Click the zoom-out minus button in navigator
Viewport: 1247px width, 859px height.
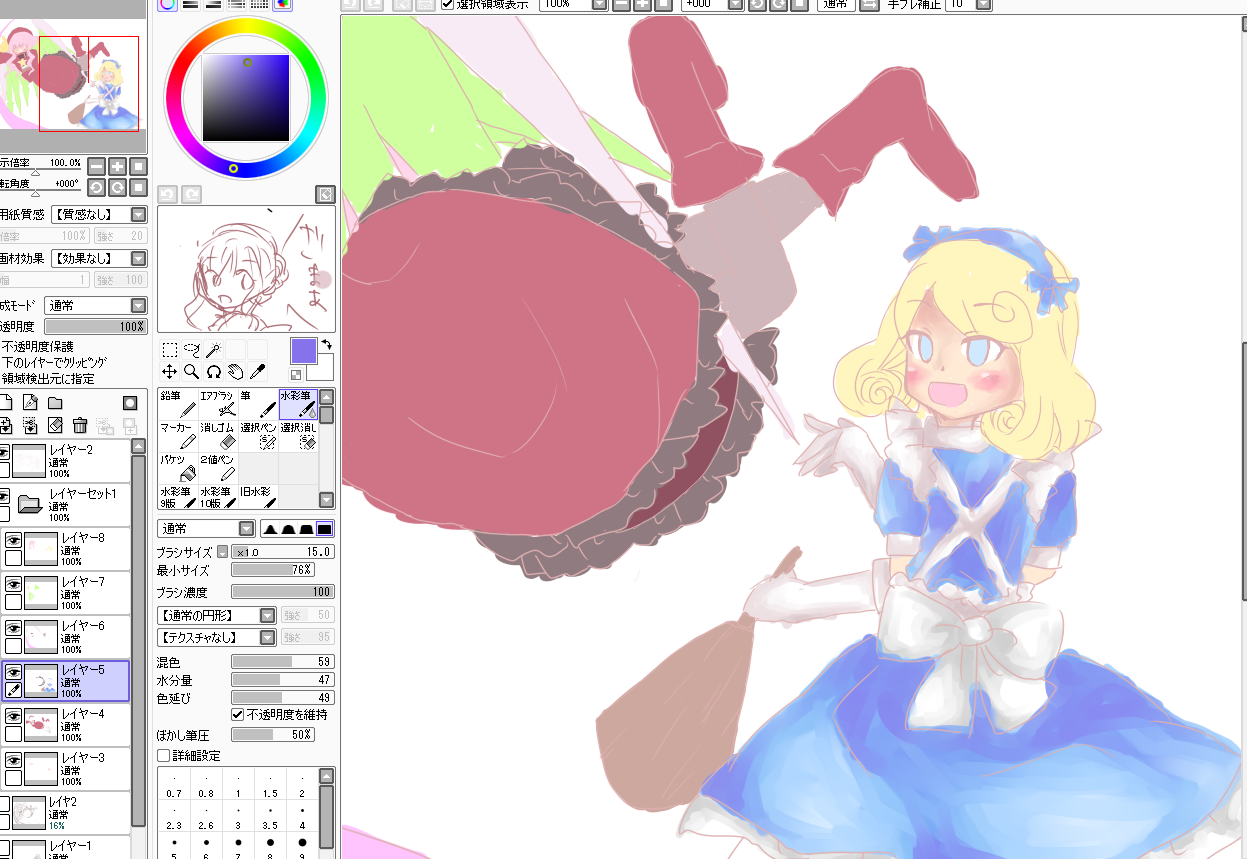[x=96, y=167]
